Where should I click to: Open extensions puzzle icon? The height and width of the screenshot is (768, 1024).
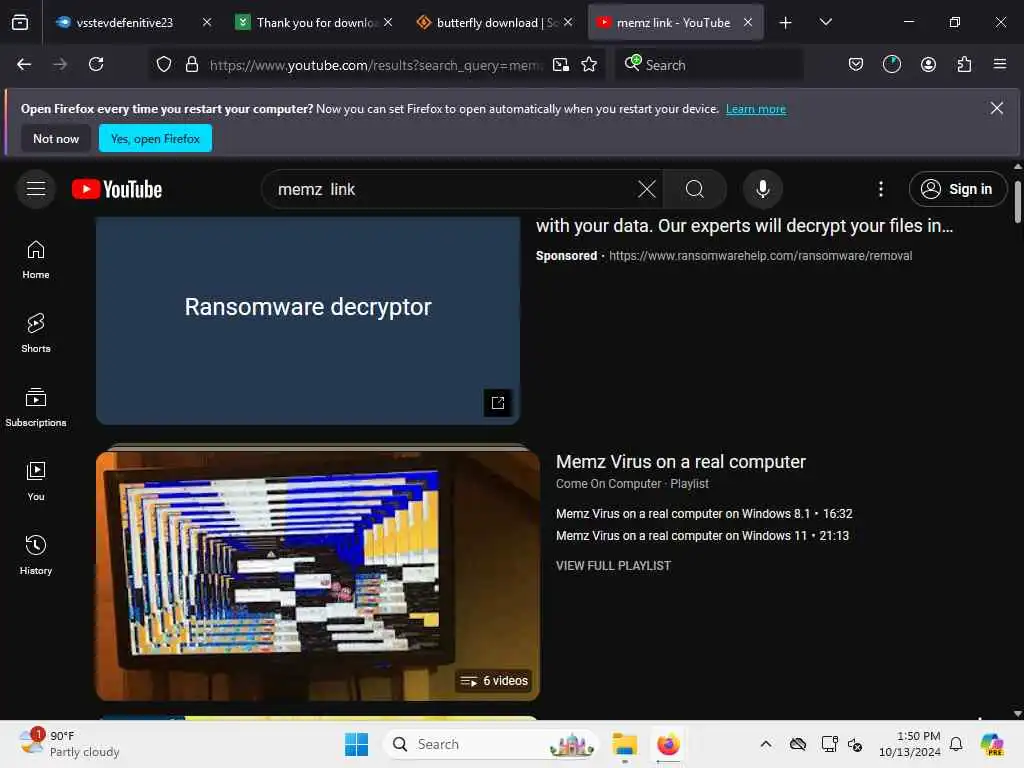[x=964, y=64]
